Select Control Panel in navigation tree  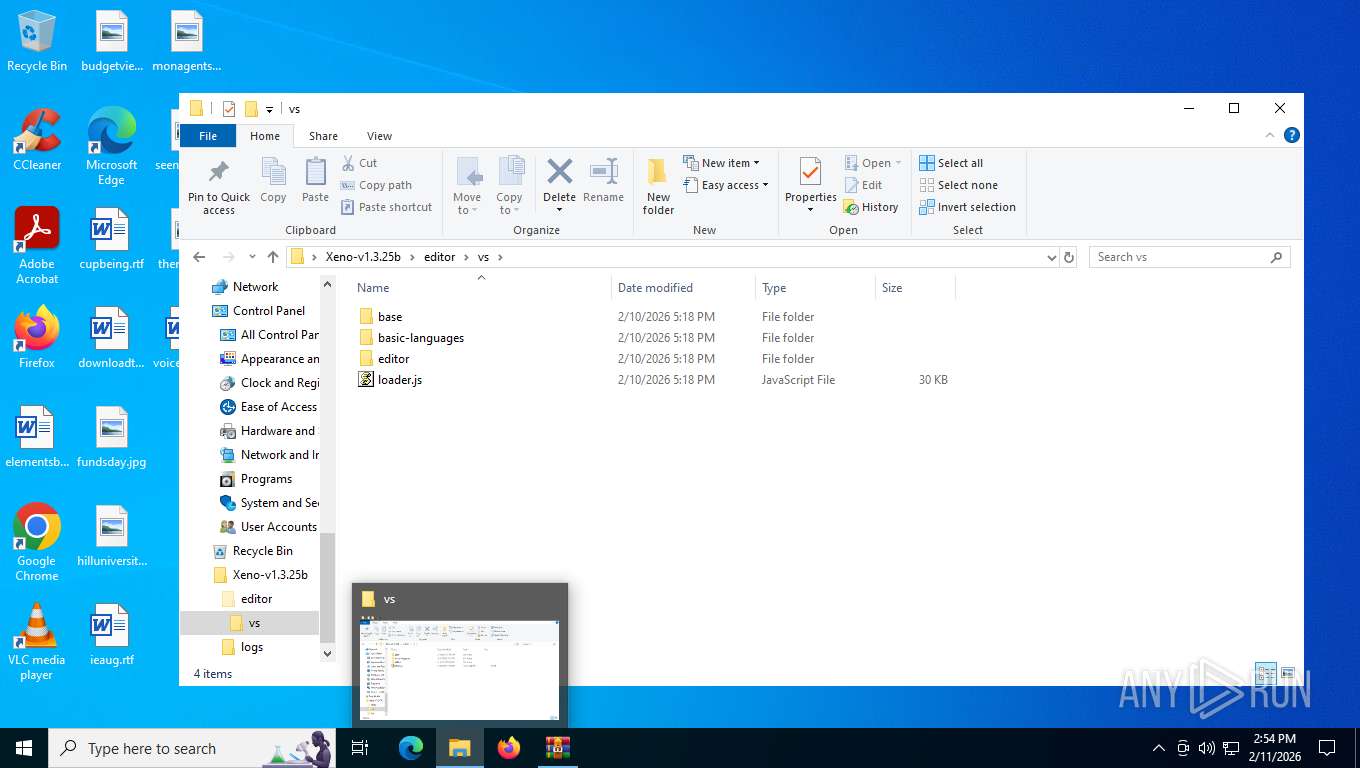[x=268, y=311]
